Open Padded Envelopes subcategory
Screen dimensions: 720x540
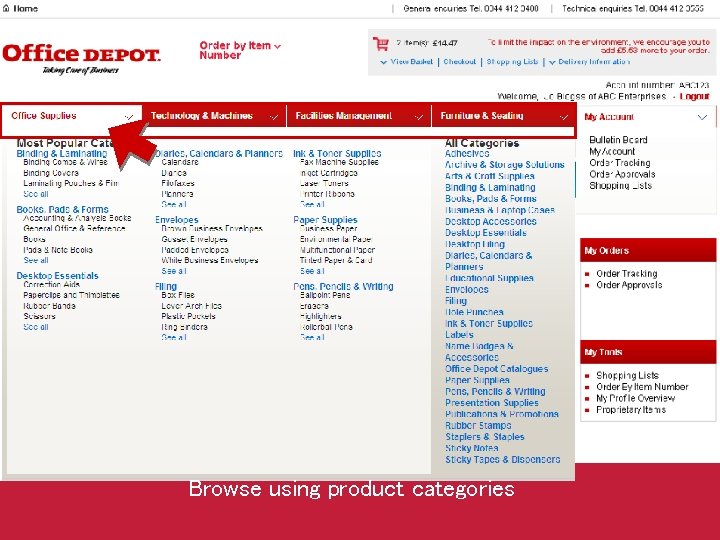pos(195,250)
